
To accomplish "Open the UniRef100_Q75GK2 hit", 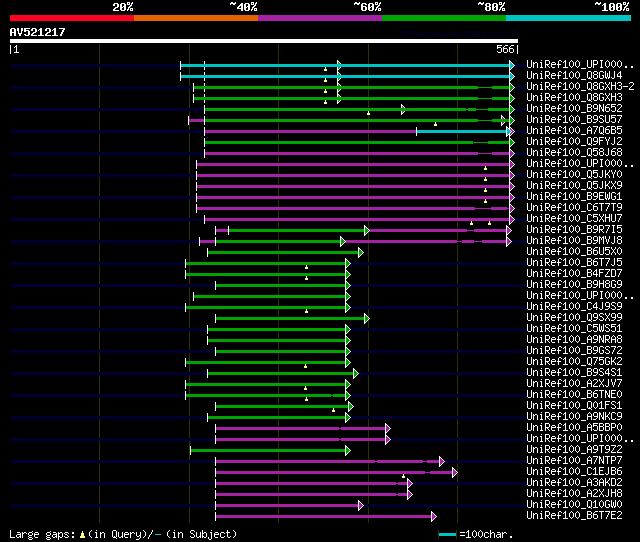I will pyautogui.click(x=574, y=362).
